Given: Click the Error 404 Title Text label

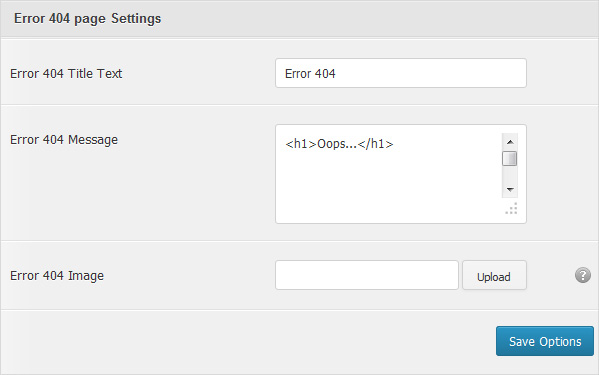Looking at the screenshot, I should coord(66,73).
